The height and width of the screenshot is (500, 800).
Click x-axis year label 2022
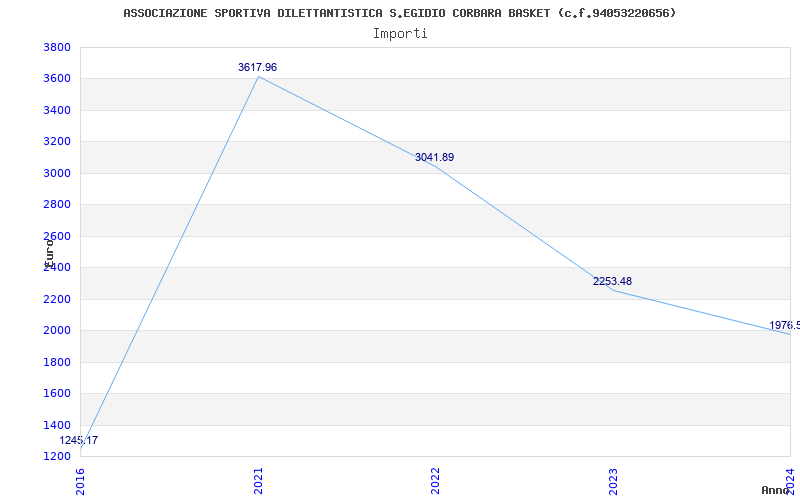pos(435,482)
